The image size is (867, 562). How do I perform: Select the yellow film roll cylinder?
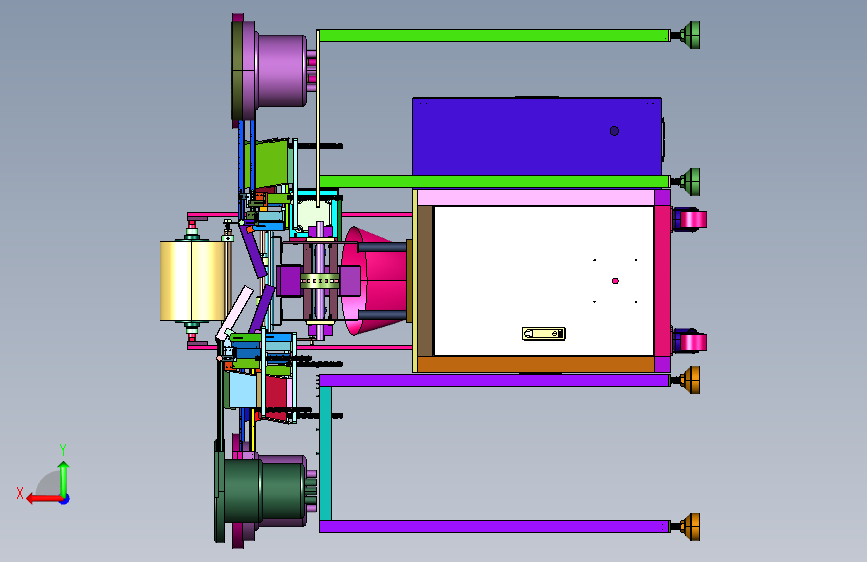[193, 280]
